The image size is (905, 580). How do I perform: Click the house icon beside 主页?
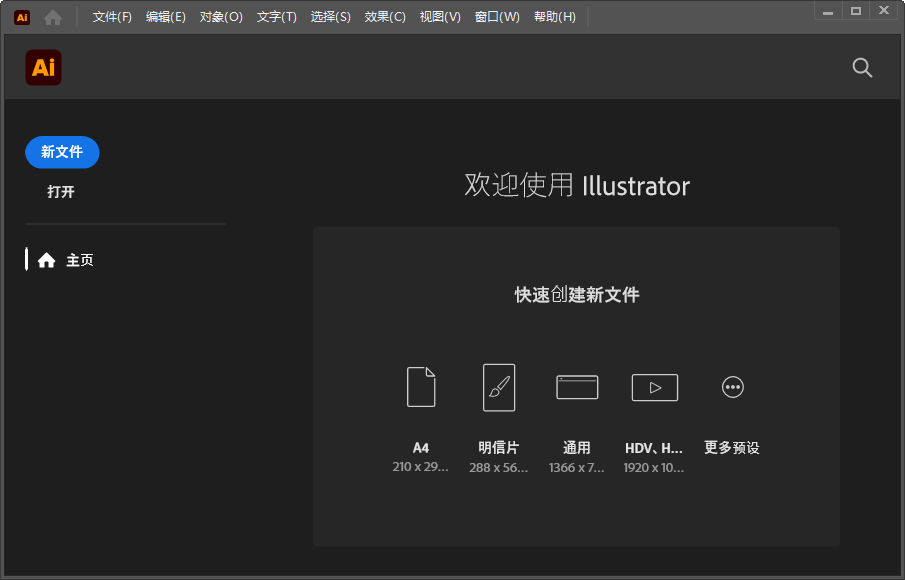click(46, 259)
